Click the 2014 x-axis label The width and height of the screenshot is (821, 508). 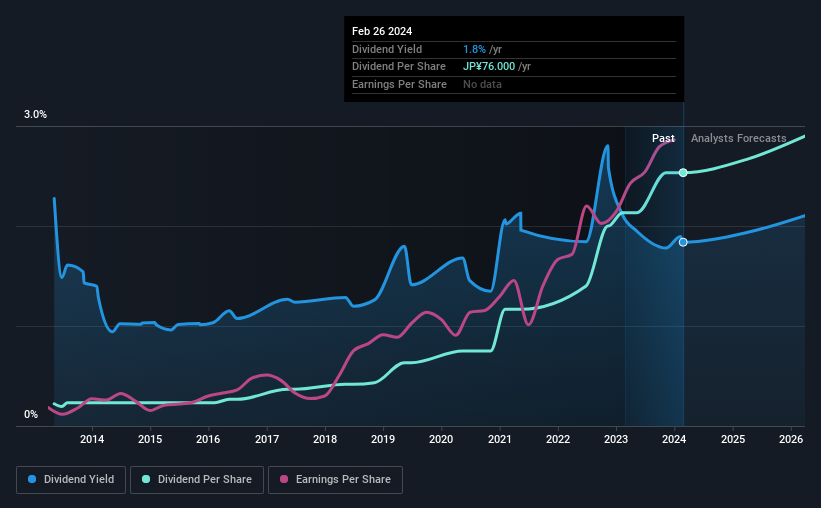coord(92,439)
